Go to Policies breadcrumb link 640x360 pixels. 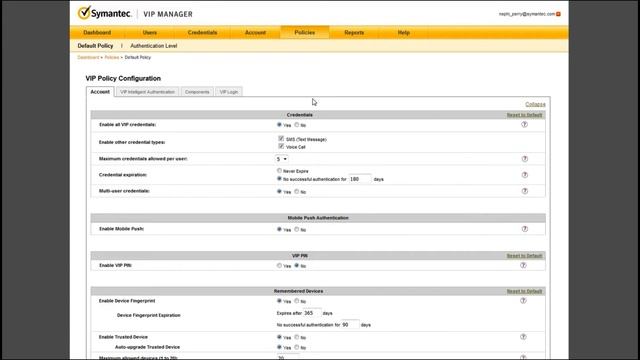tap(111, 58)
